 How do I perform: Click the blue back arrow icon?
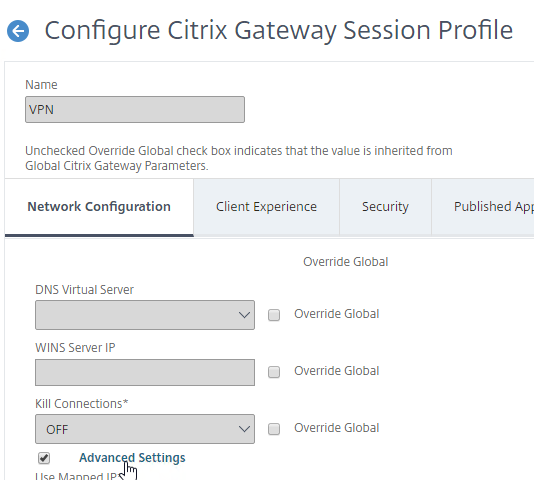(18, 31)
